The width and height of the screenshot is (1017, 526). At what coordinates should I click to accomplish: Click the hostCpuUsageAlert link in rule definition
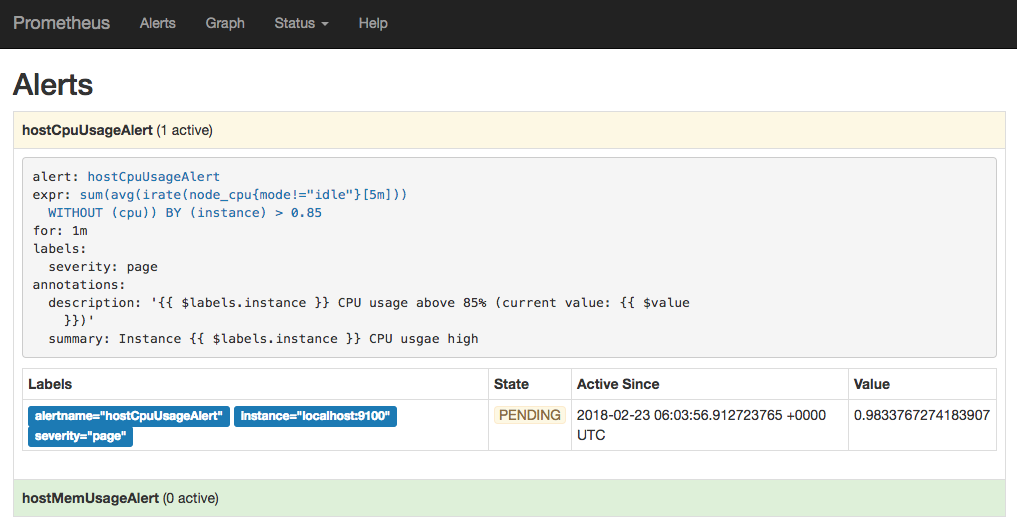153,177
